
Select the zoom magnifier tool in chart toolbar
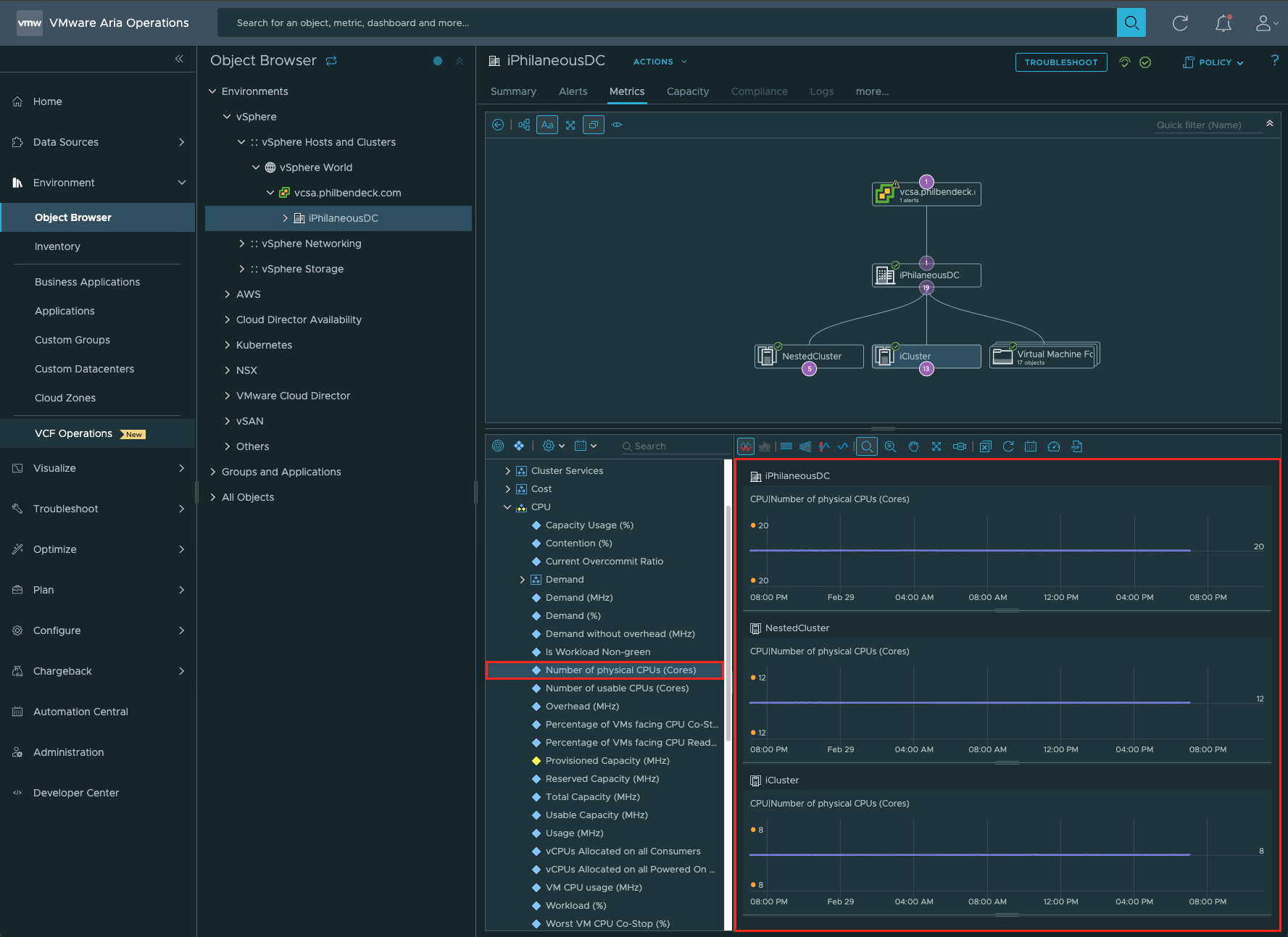(x=867, y=446)
